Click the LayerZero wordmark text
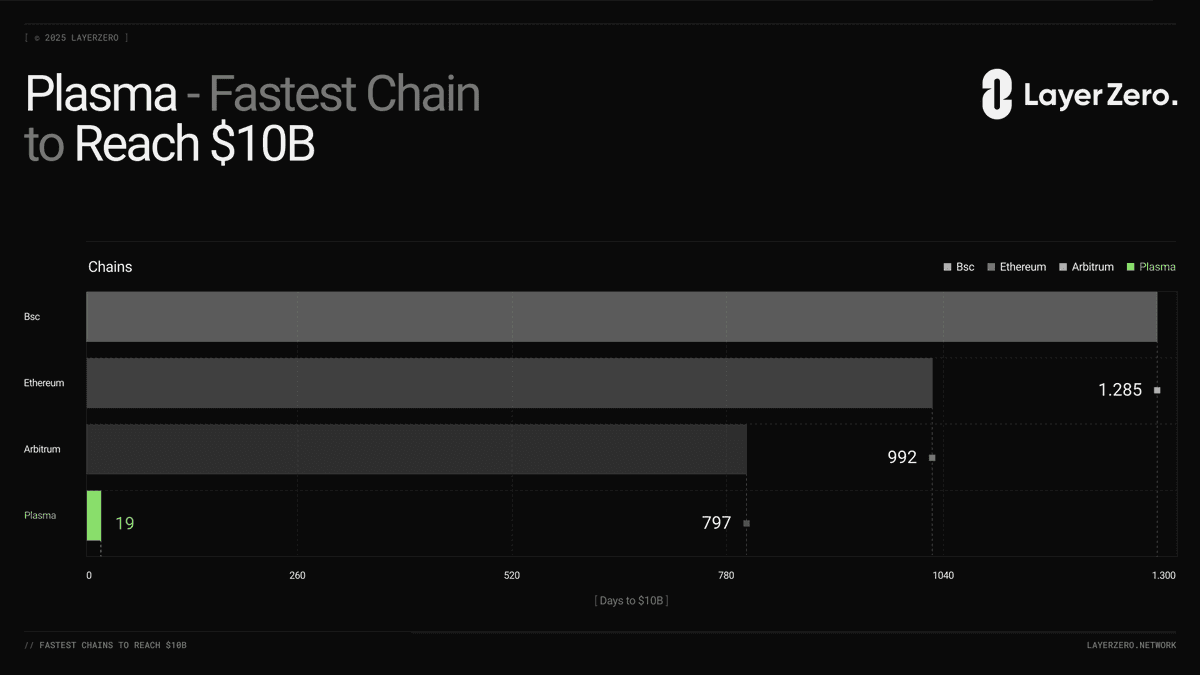 click(x=1100, y=96)
